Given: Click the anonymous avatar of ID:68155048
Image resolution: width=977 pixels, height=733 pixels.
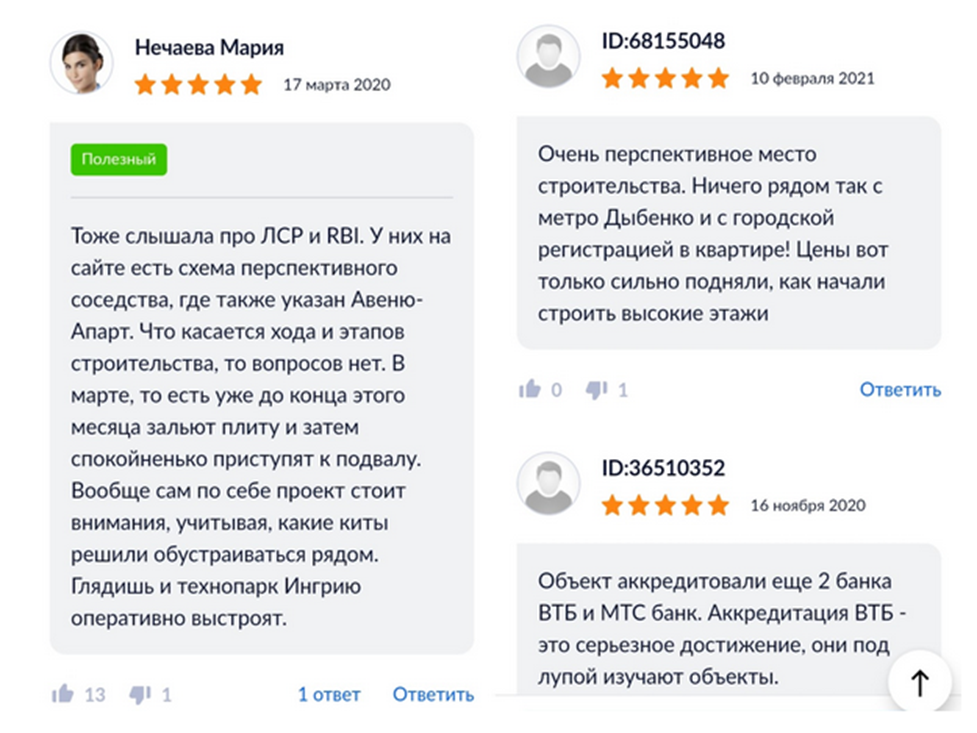Looking at the screenshot, I should [x=548, y=57].
